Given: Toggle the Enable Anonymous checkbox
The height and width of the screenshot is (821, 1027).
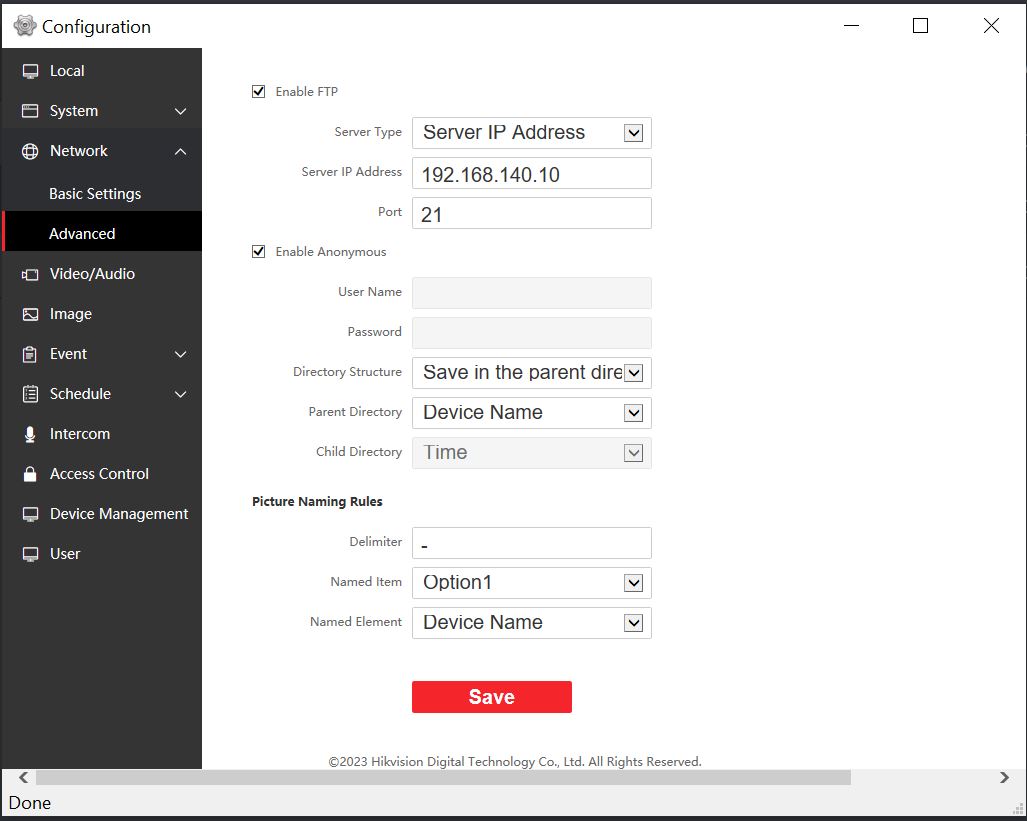Looking at the screenshot, I should pyautogui.click(x=259, y=251).
